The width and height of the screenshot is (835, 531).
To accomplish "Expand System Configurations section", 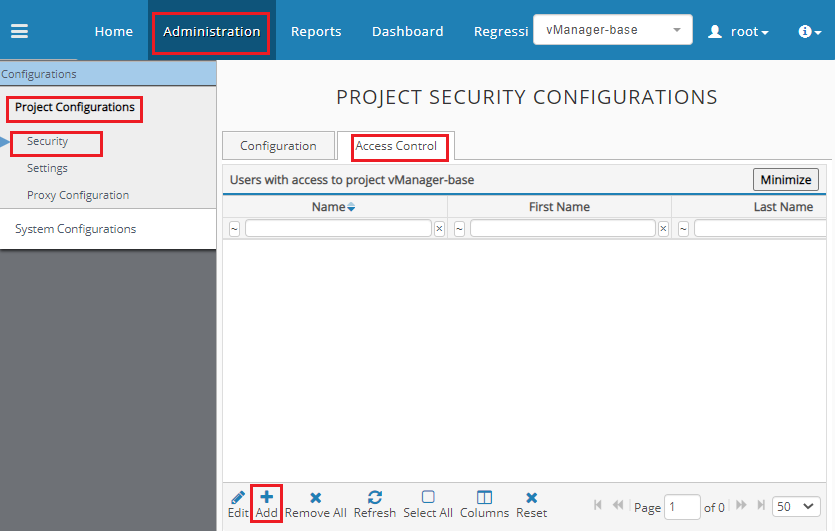I will click(x=75, y=229).
